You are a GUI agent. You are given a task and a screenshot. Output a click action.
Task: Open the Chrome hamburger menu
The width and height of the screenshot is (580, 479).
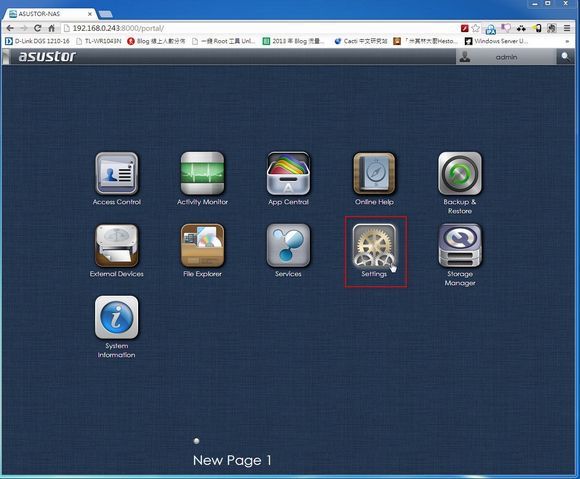click(x=567, y=28)
